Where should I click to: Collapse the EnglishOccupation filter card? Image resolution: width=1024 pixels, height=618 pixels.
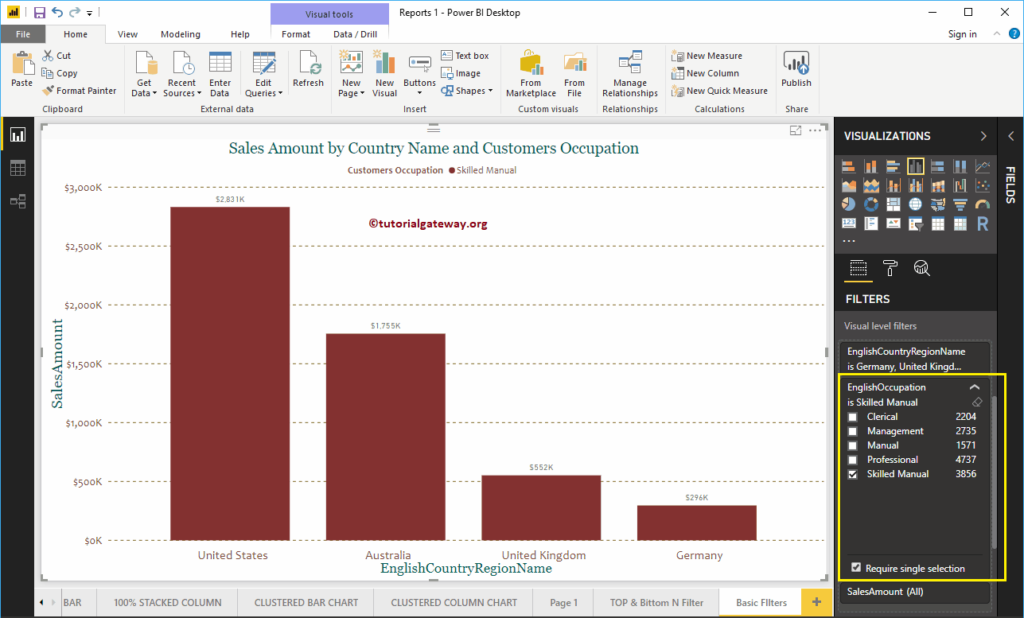974,387
